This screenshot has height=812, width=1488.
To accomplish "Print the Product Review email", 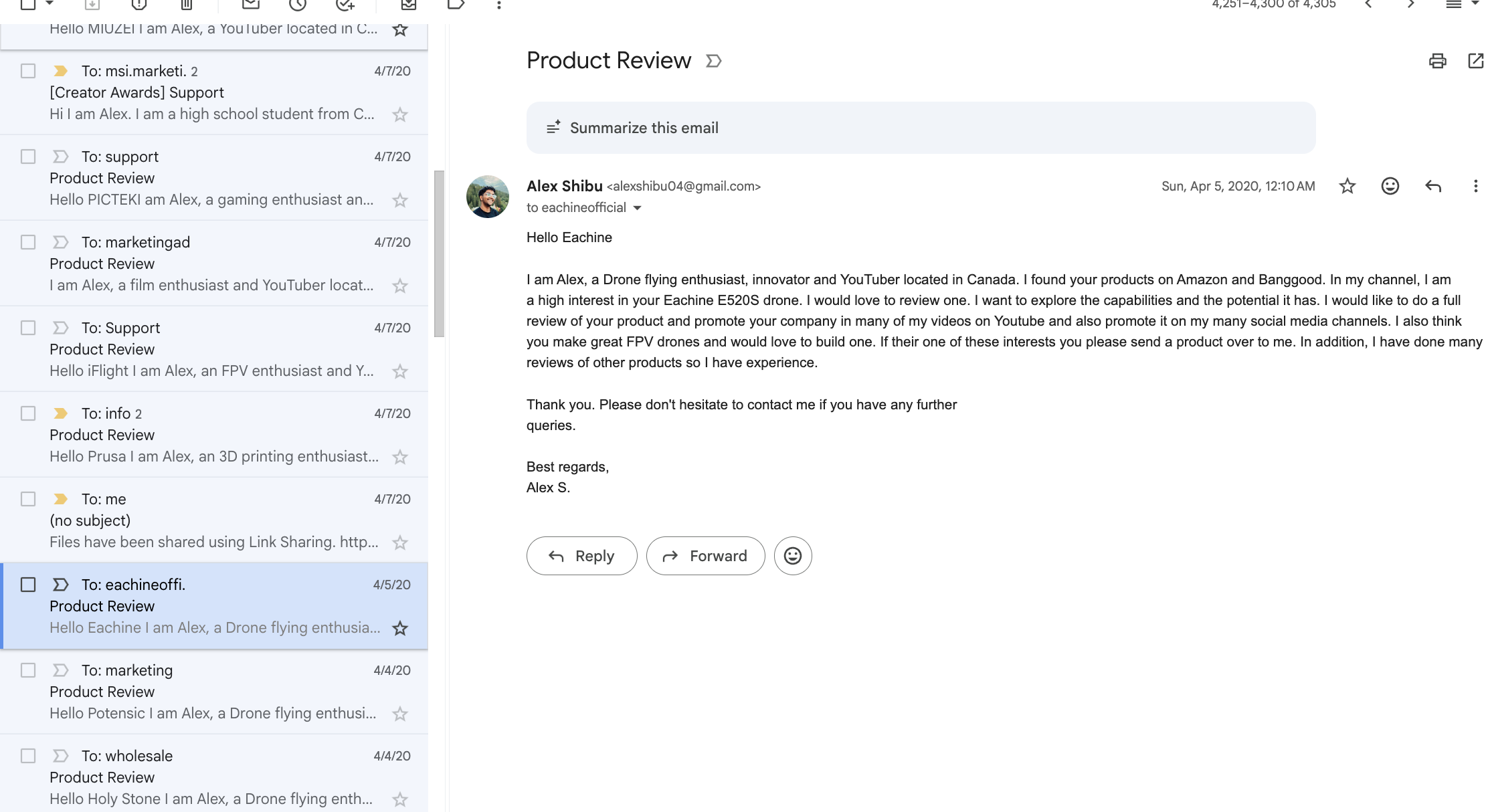I will pyautogui.click(x=1437, y=61).
